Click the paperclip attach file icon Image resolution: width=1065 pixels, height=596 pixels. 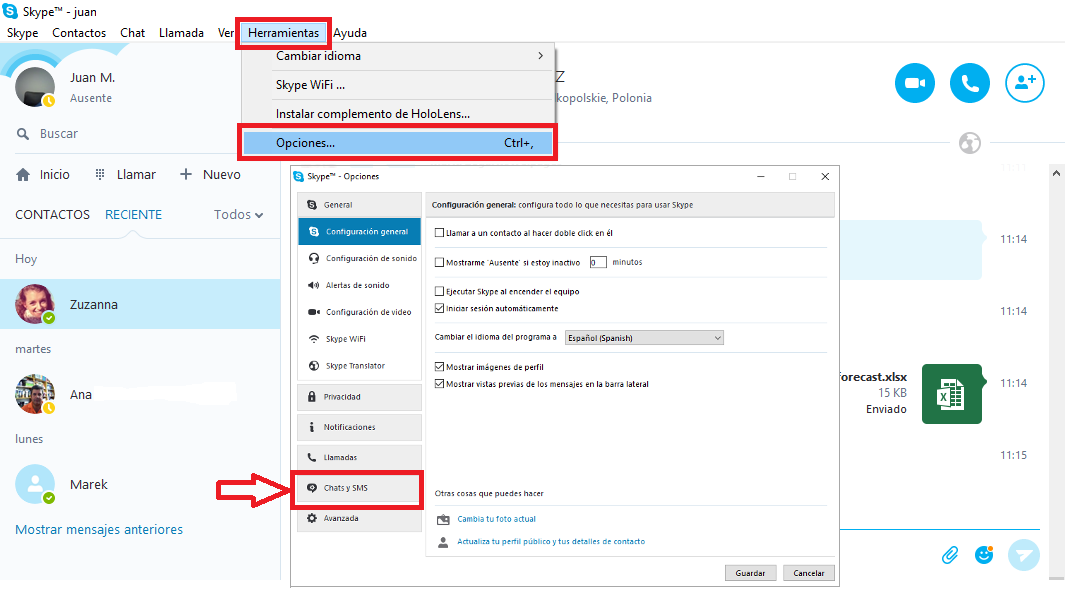(950, 555)
